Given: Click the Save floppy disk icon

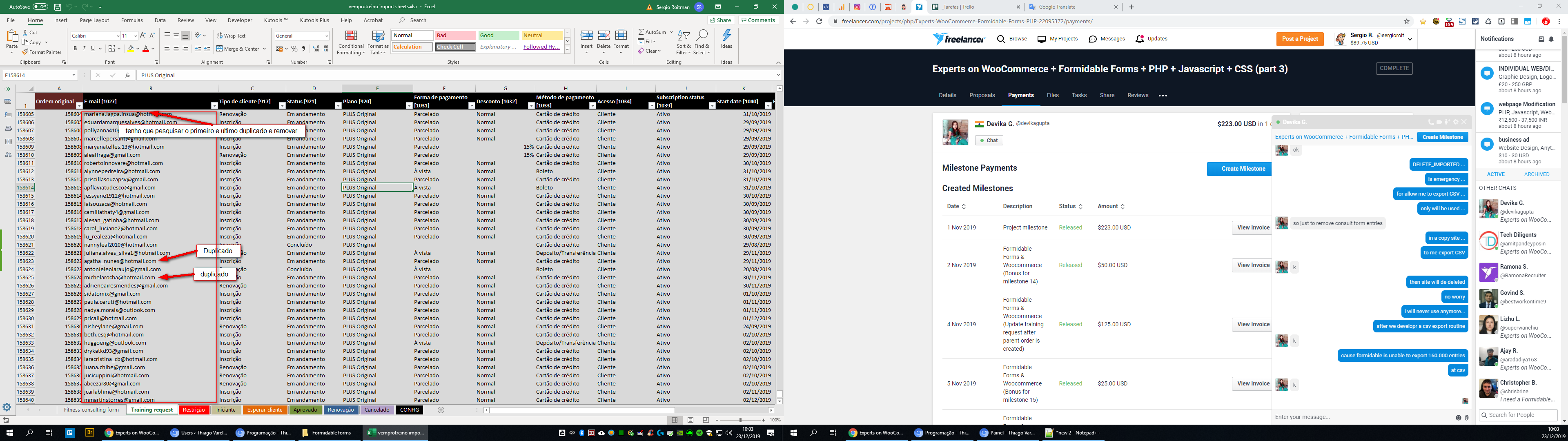Looking at the screenshot, I should click(57, 7).
